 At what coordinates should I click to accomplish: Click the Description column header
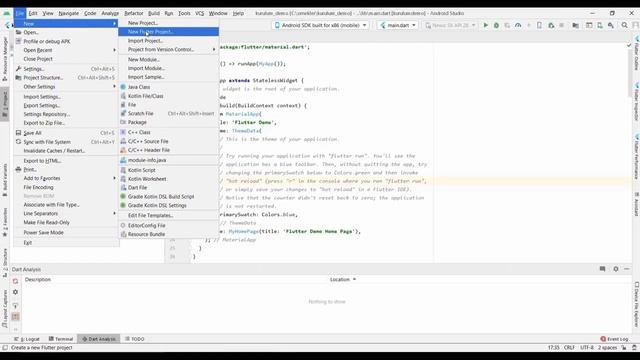pos(38,280)
